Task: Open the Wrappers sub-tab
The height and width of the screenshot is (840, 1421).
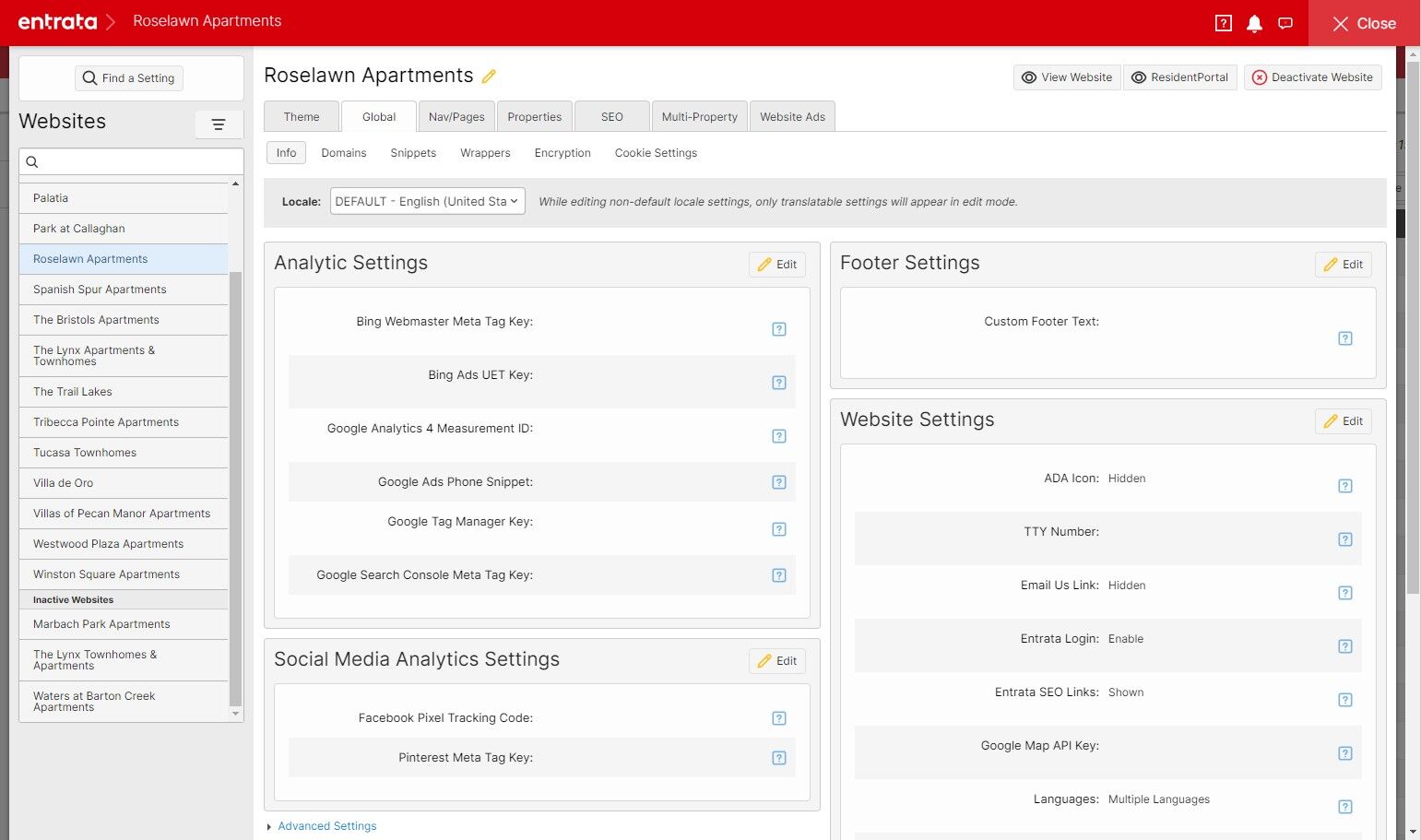Action: pyautogui.click(x=485, y=153)
